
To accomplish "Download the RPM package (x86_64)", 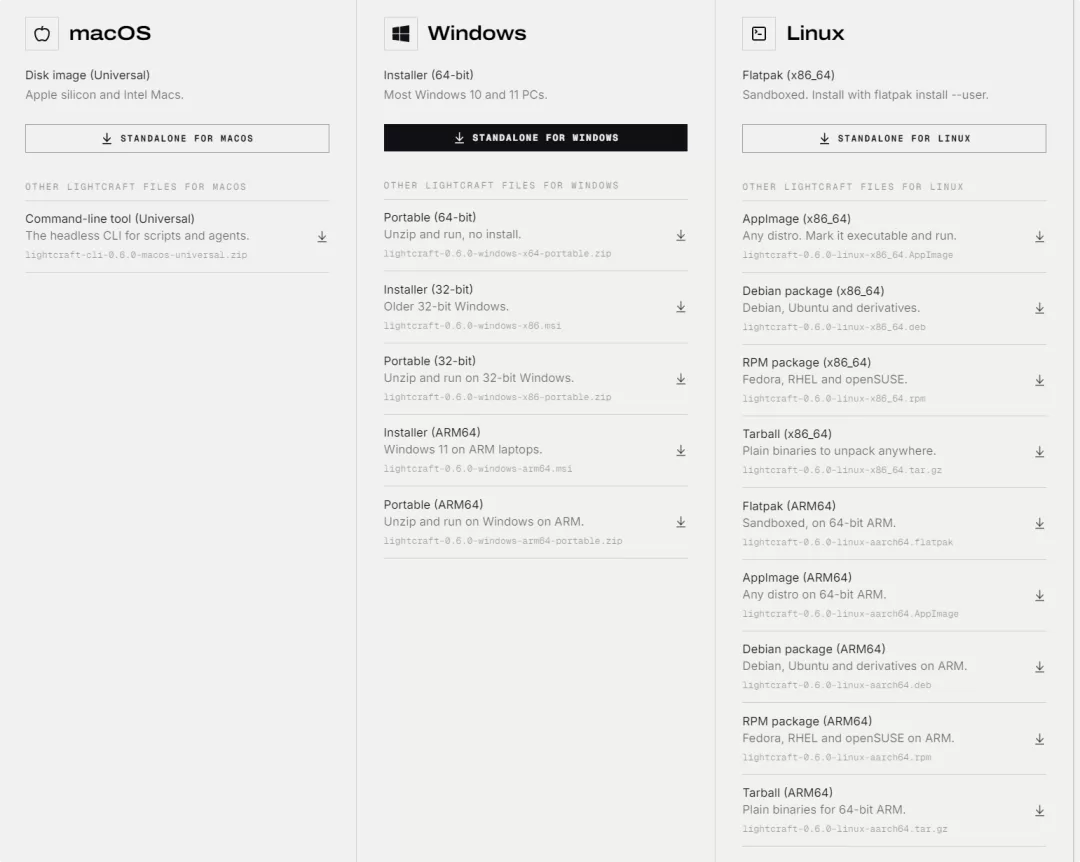I will click(1039, 380).
